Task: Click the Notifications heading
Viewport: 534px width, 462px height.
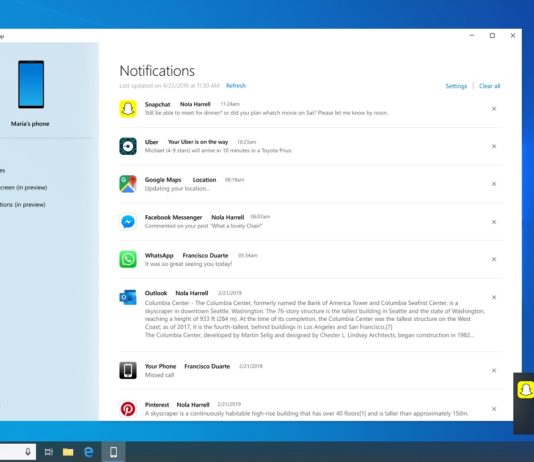Action: point(157,71)
